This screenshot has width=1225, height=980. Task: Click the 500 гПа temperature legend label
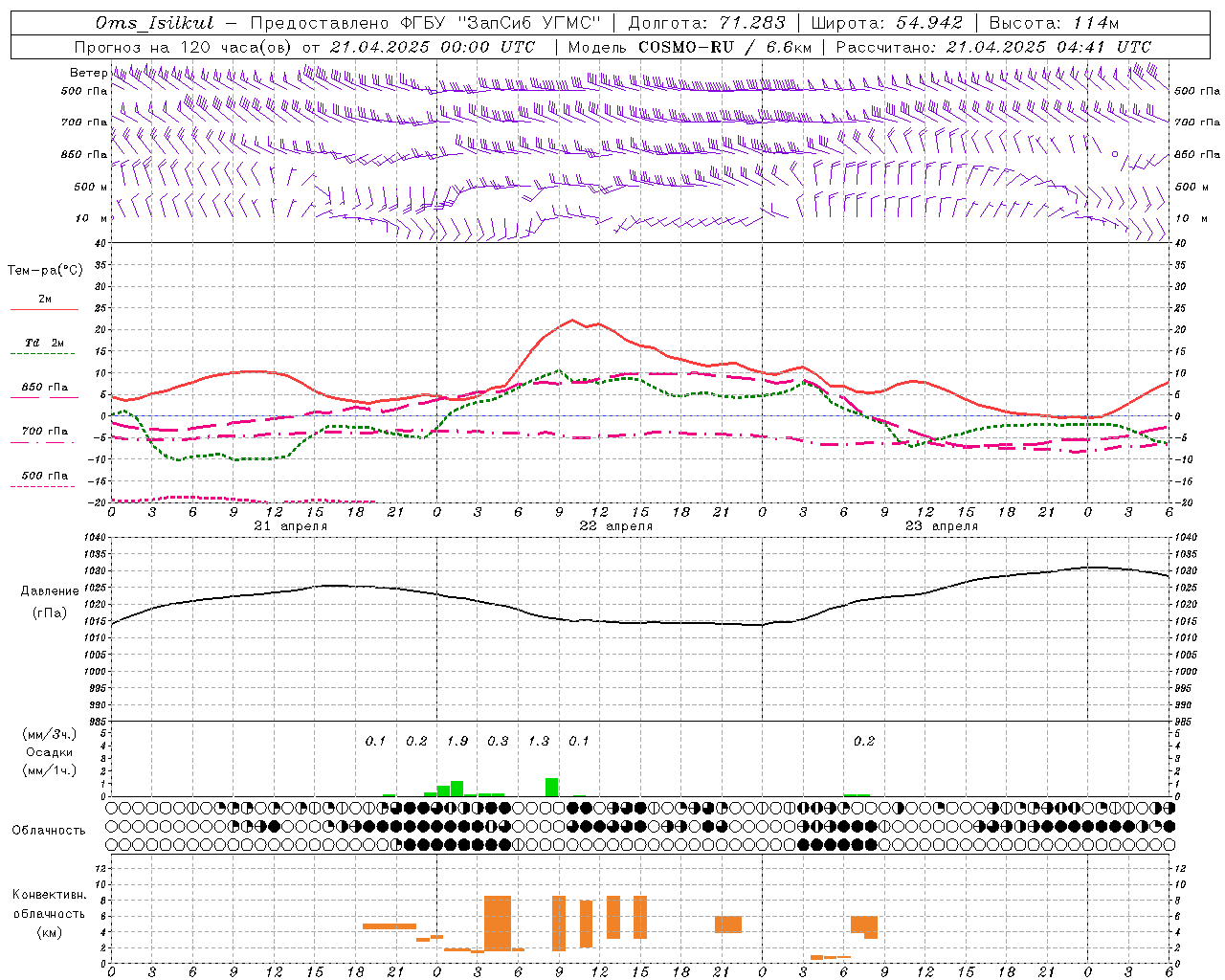[45, 476]
